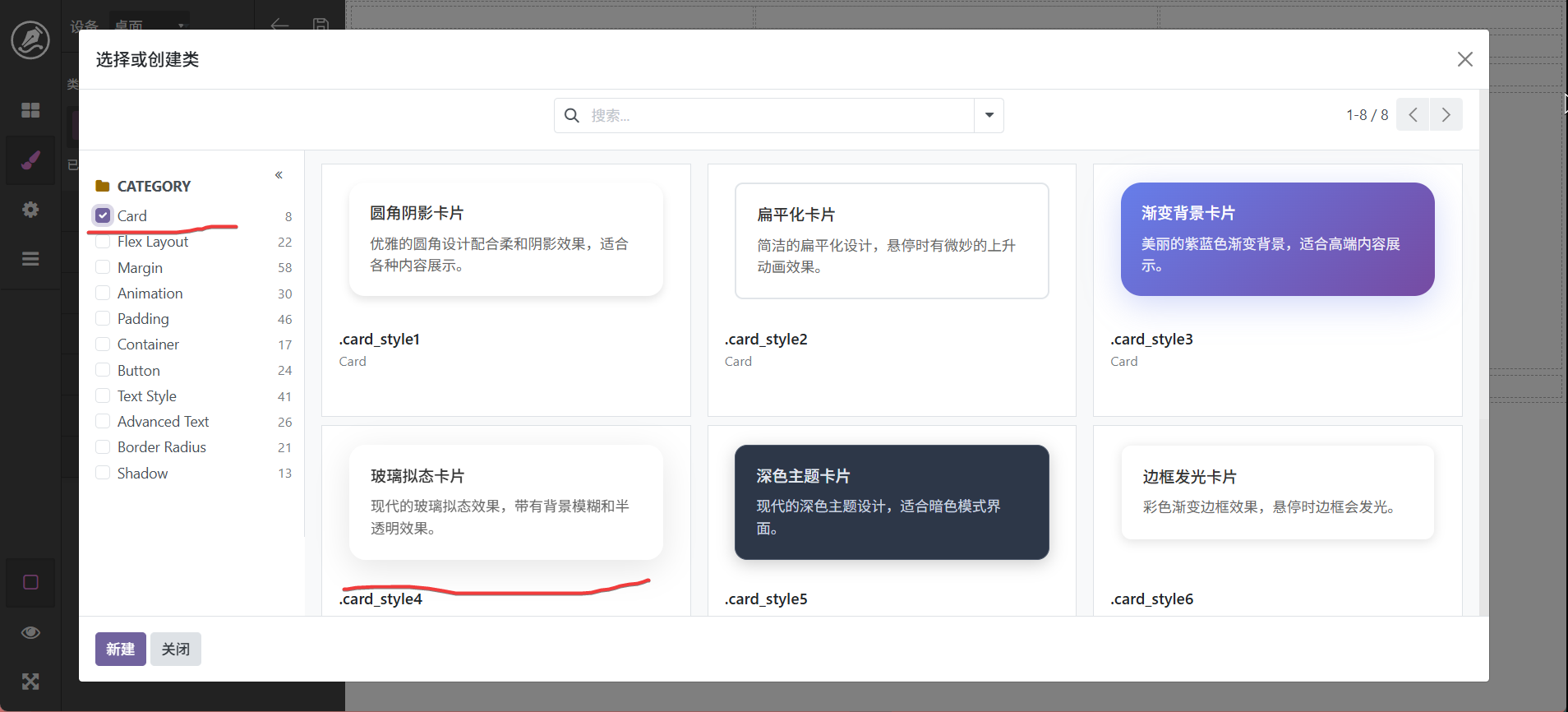
Task: Open the settings gear in left sidebar
Action: tap(30, 210)
